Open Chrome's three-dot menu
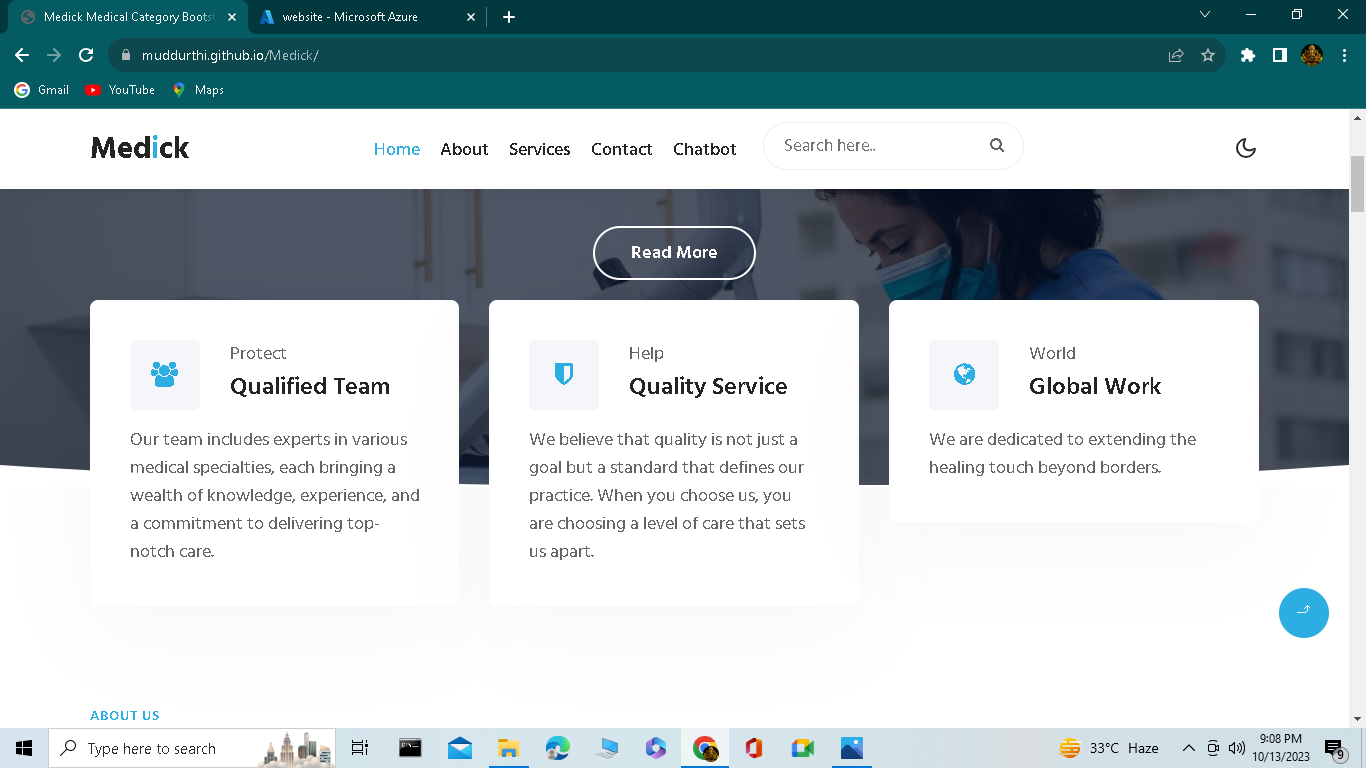This screenshot has width=1366, height=768. 1343,55
